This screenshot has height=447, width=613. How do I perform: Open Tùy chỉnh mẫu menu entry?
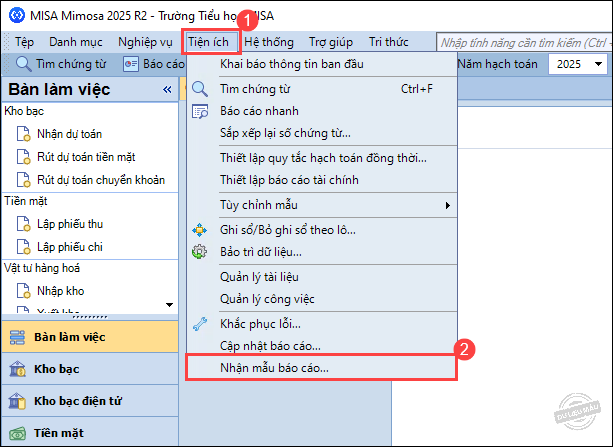pyautogui.click(x=322, y=205)
